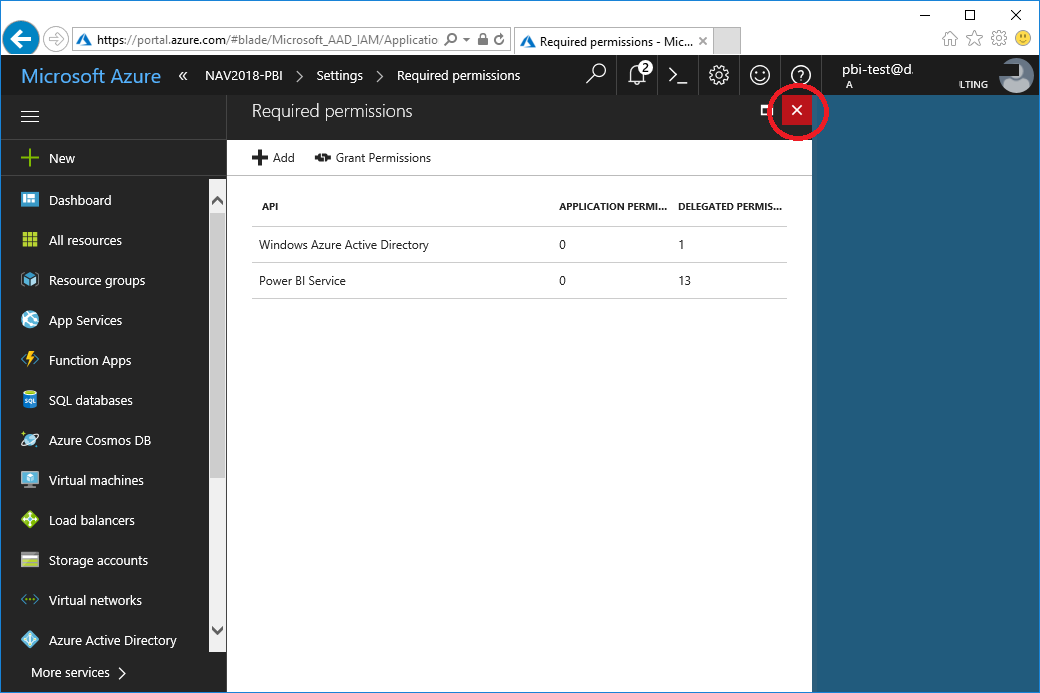Open the address bar search magnifier

pos(451,40)
